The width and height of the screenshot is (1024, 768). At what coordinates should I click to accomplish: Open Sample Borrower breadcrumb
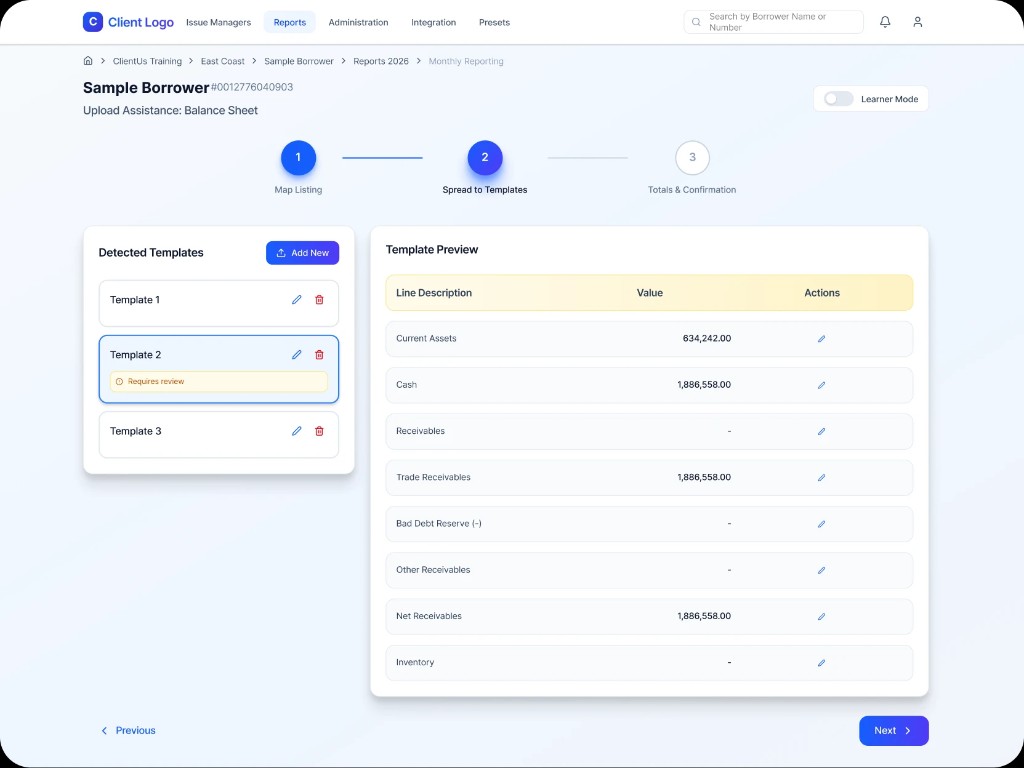tap(298, 61)
